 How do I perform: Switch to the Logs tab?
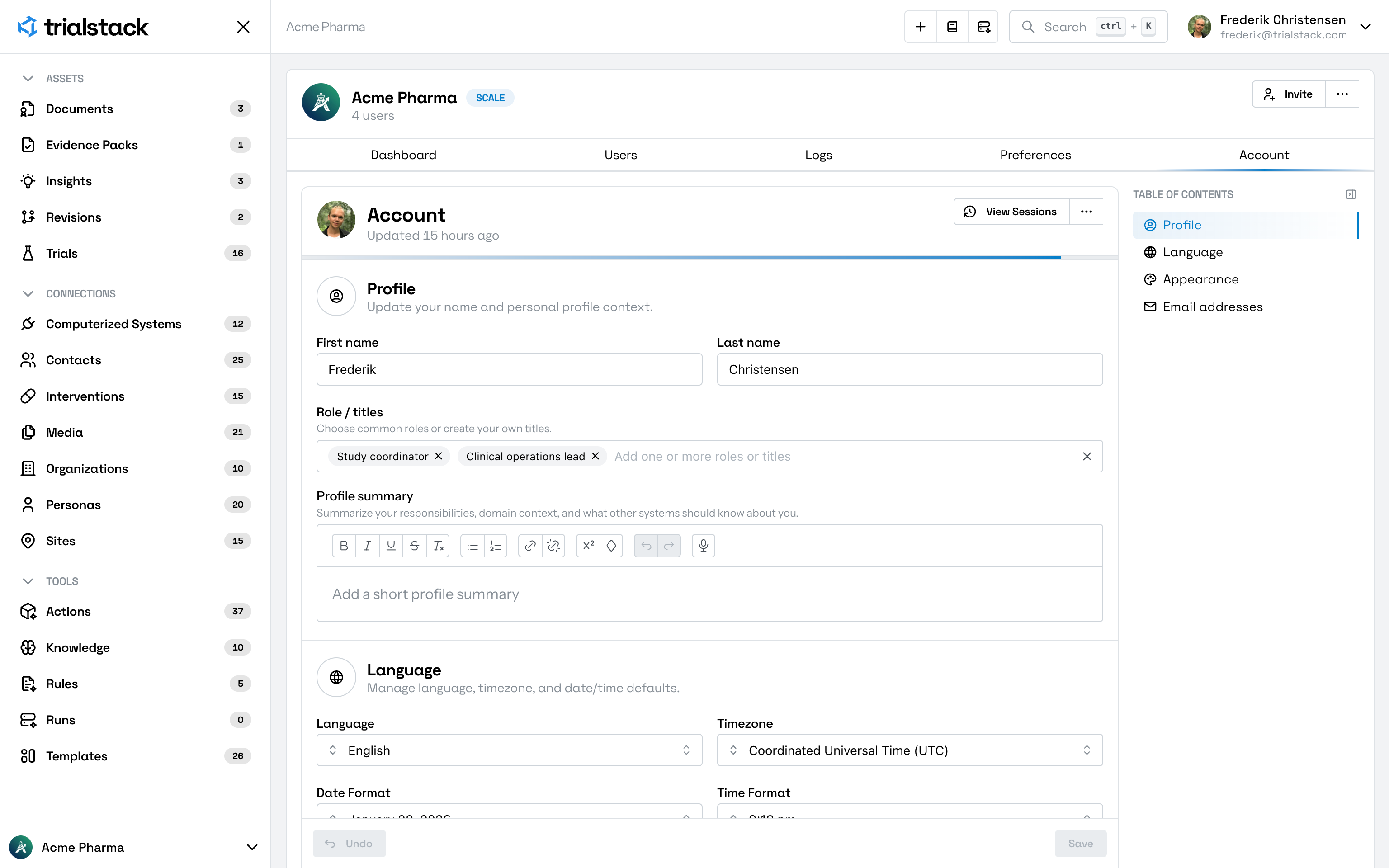coord(818,155)
